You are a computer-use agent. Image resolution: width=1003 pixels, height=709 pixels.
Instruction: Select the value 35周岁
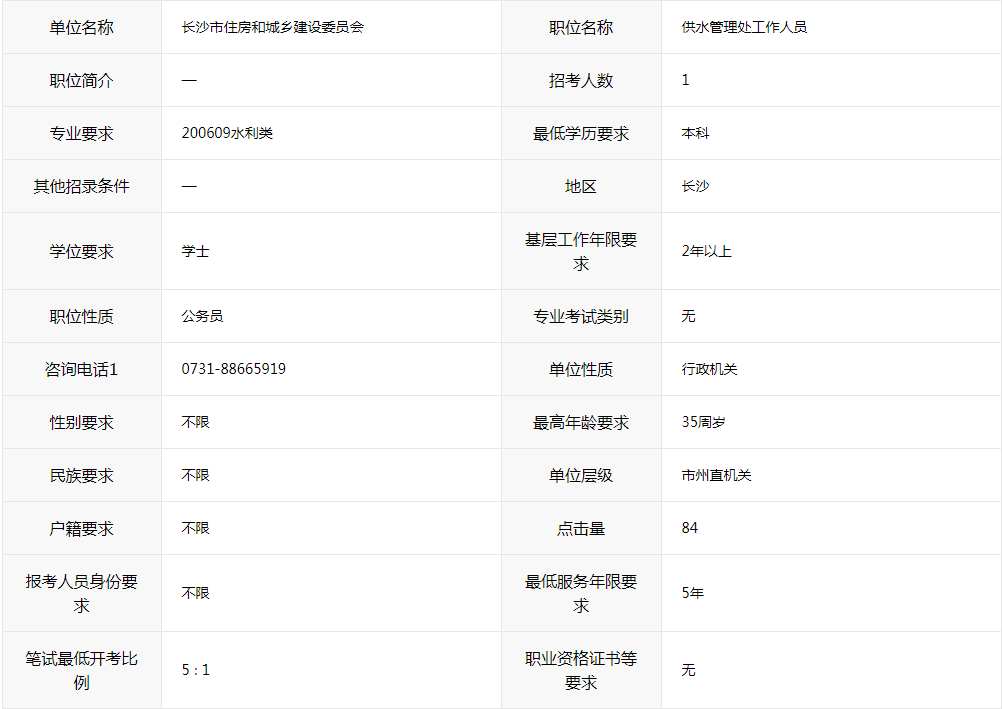pos(703,422)
